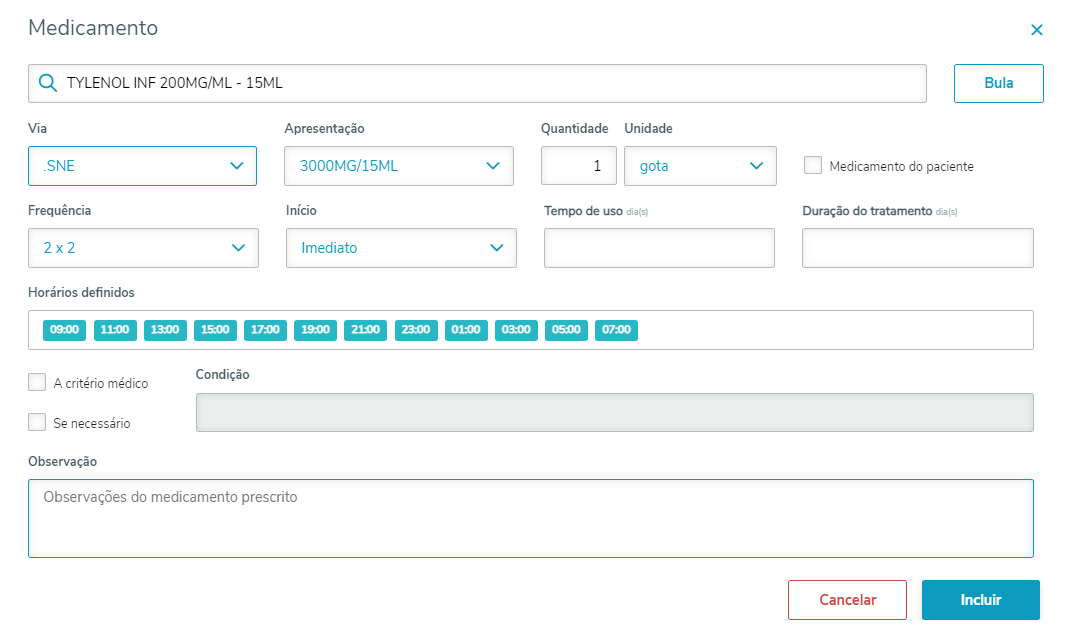1066x633 pixels.
Task: Enable the A critério médico option
Action: pos(37,382)
